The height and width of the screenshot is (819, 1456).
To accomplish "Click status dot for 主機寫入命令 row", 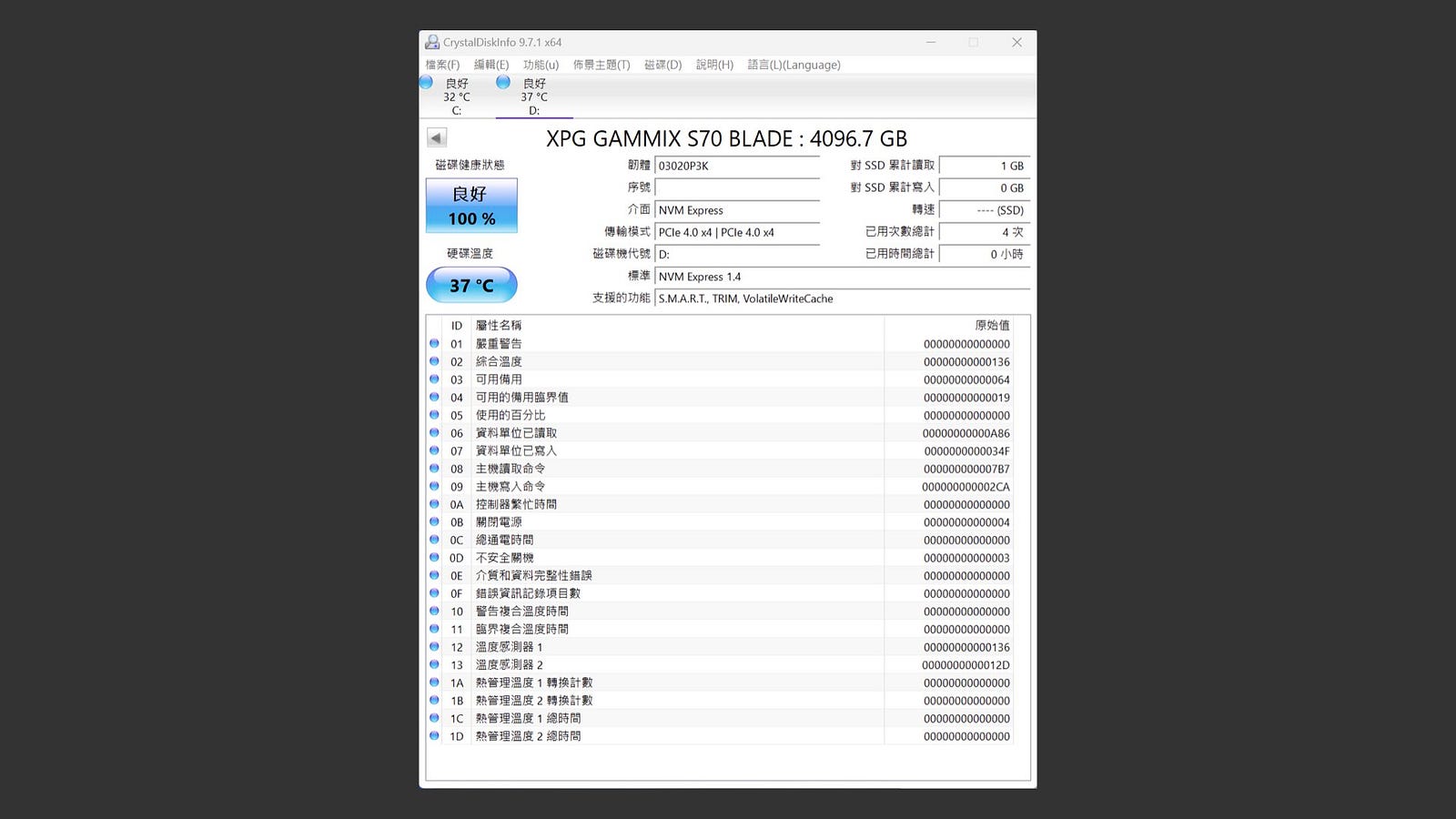I will pos(434,486).
